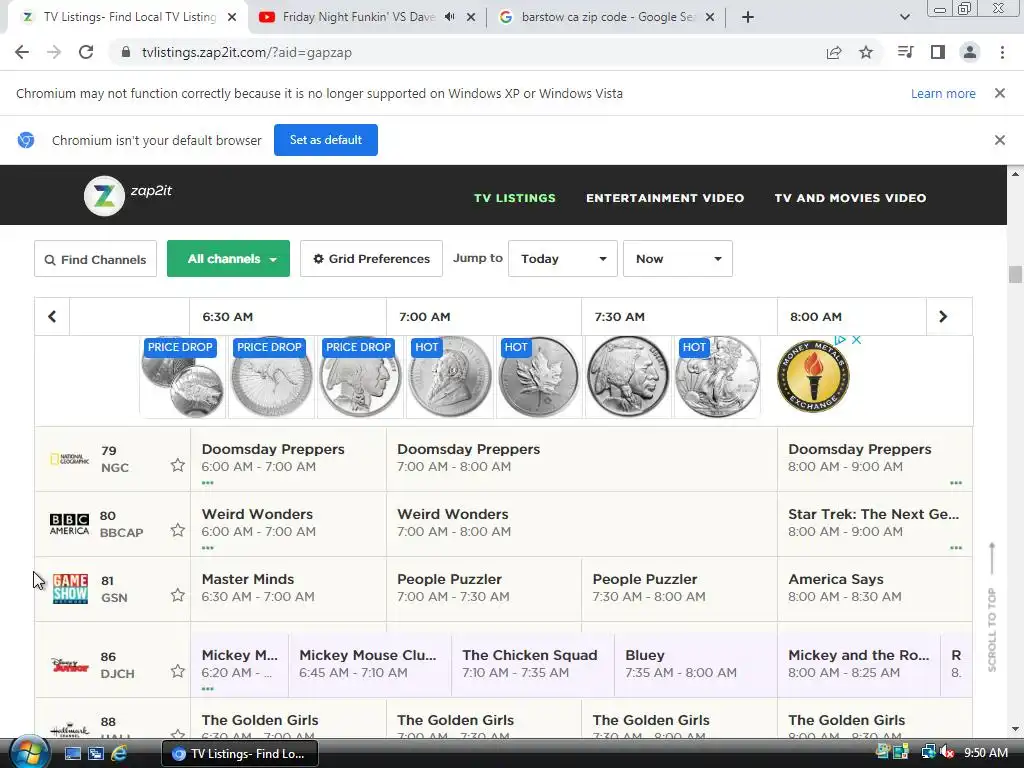Open the Now time dropdown
The height and width of the screenshot is (768, 1024).
678,259
